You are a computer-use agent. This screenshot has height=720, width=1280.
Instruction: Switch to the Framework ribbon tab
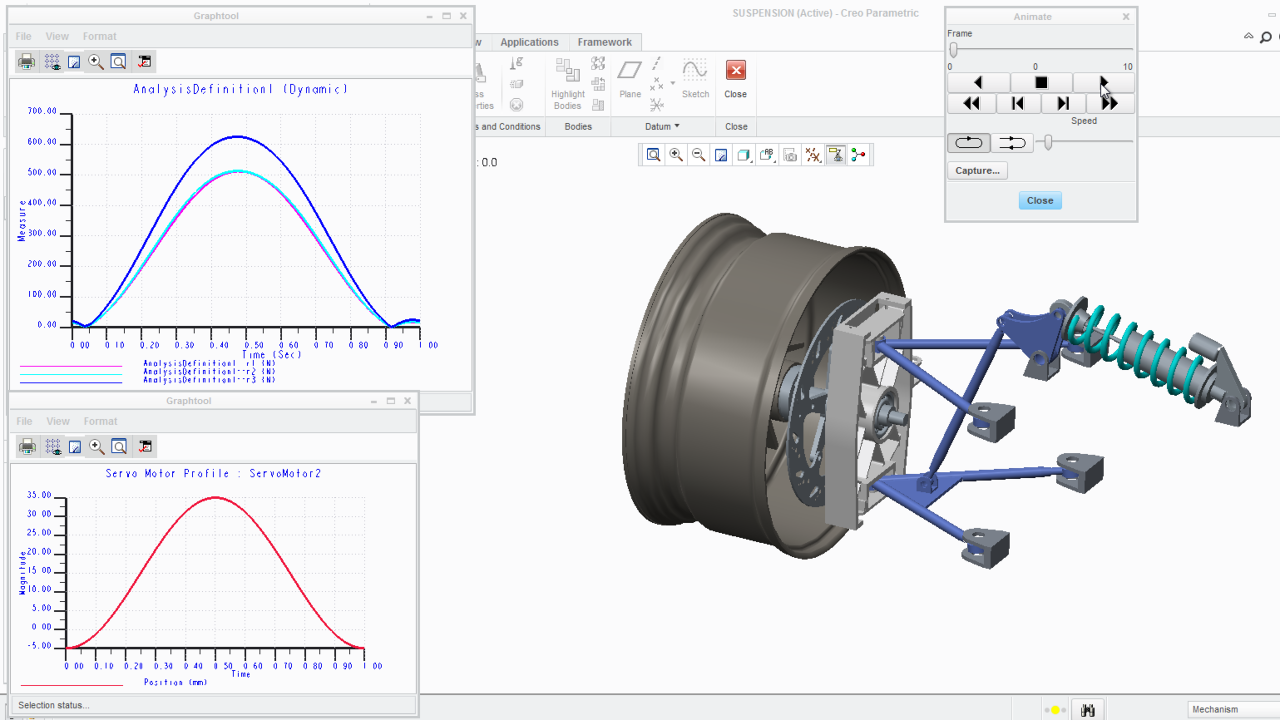(605, 42)
